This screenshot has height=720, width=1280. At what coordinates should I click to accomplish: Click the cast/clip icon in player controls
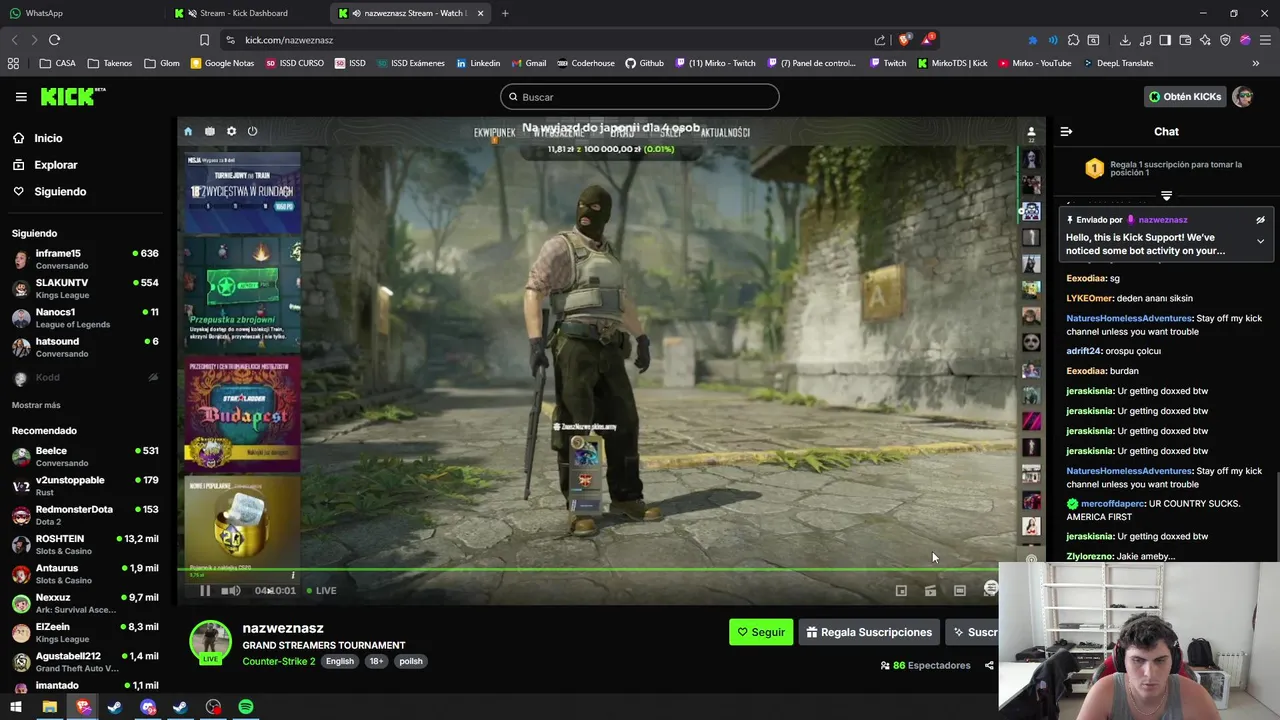point(930,591)
